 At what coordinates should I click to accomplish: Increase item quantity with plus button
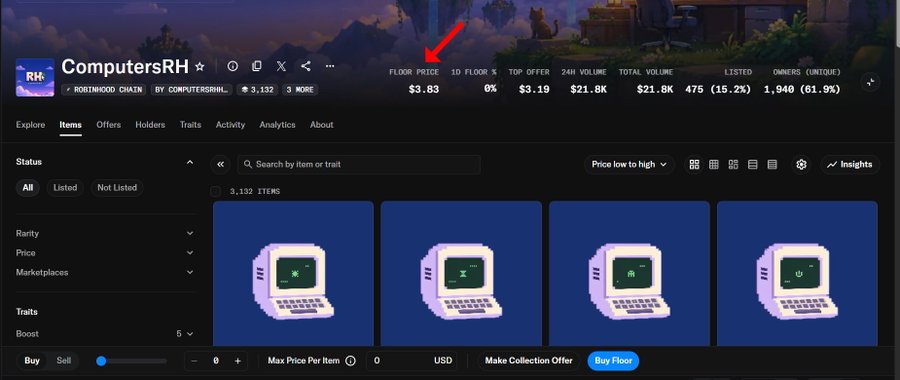tap(238, 361)
